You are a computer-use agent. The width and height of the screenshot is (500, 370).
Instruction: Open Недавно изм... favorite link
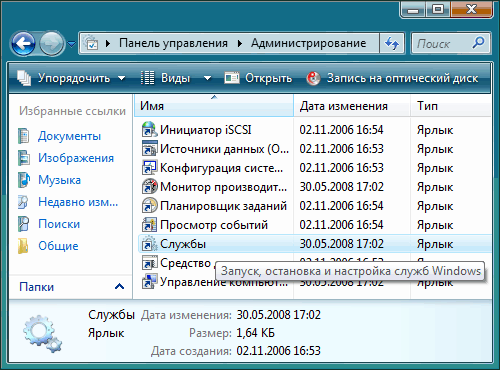(78, 202)
